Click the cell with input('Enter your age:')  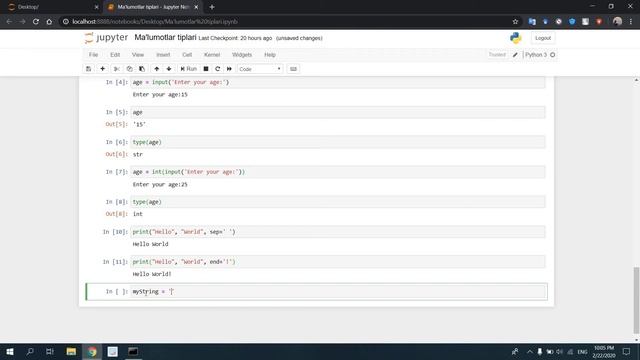tap(338, 82)
